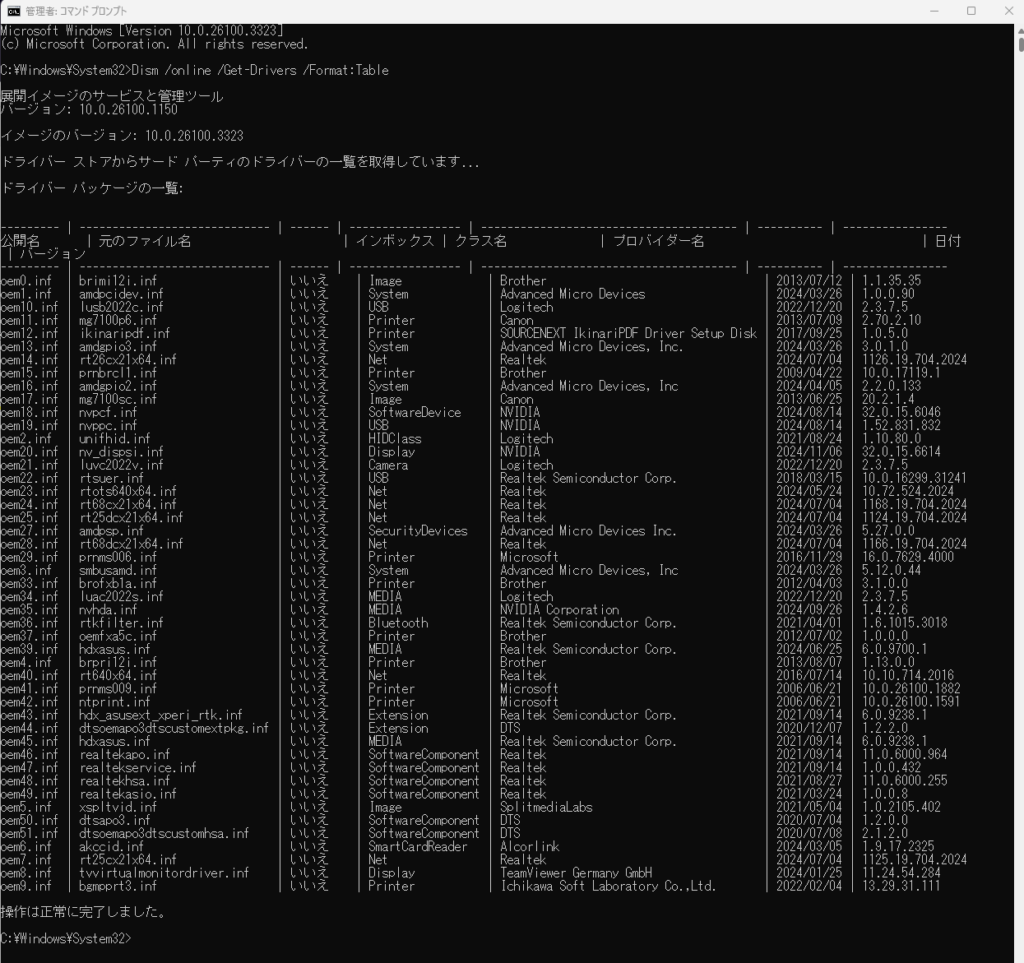
Task: Click the message '操作は正常に完了しました。'
Action: 83,912
